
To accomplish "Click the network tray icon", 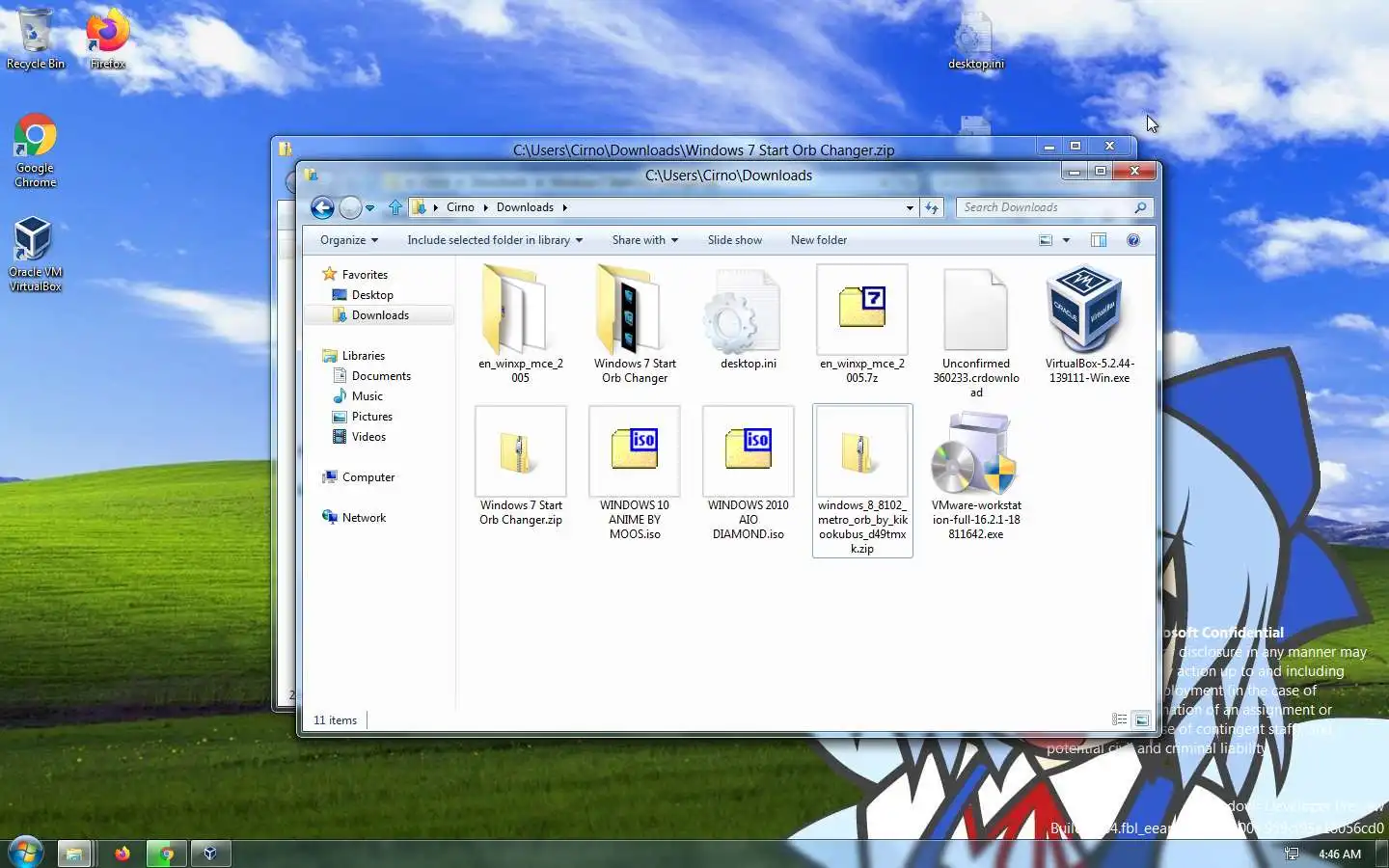I will click(x=1292, y=854).
